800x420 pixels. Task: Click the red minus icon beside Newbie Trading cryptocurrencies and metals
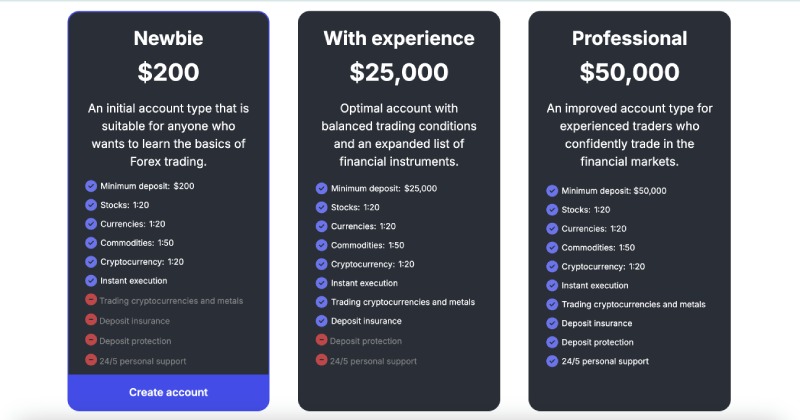(91, 300)
